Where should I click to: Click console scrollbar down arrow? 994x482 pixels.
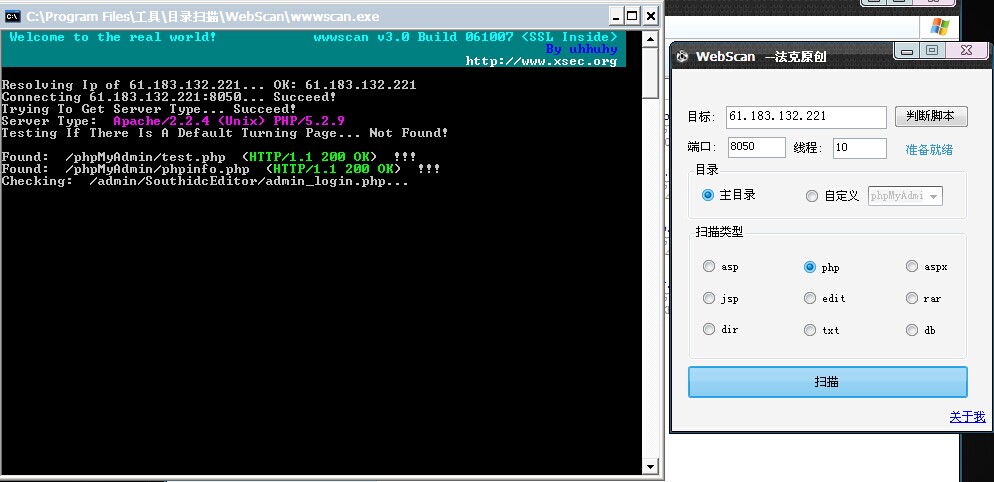pos(650,467)
